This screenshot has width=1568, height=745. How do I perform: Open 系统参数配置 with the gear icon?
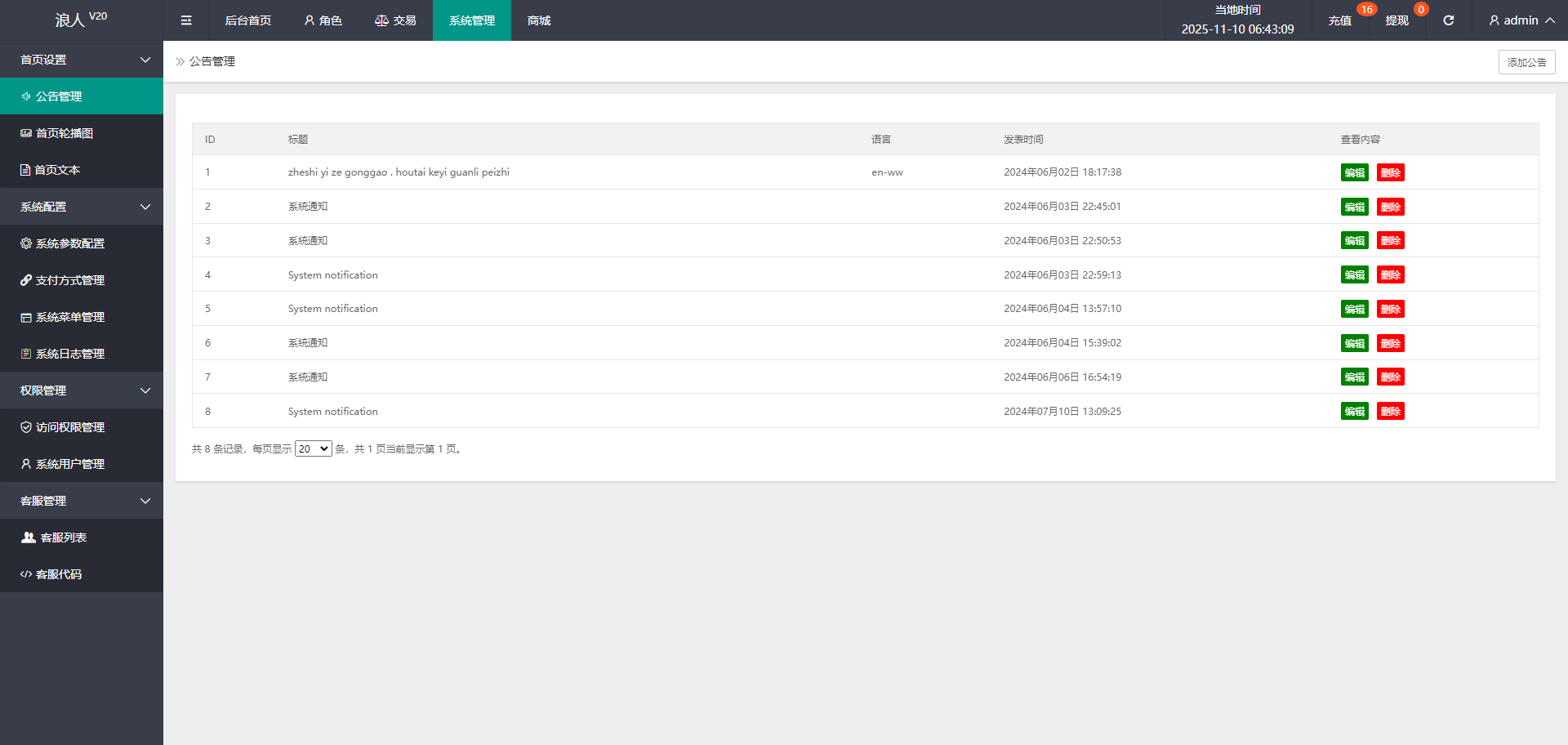63,243
